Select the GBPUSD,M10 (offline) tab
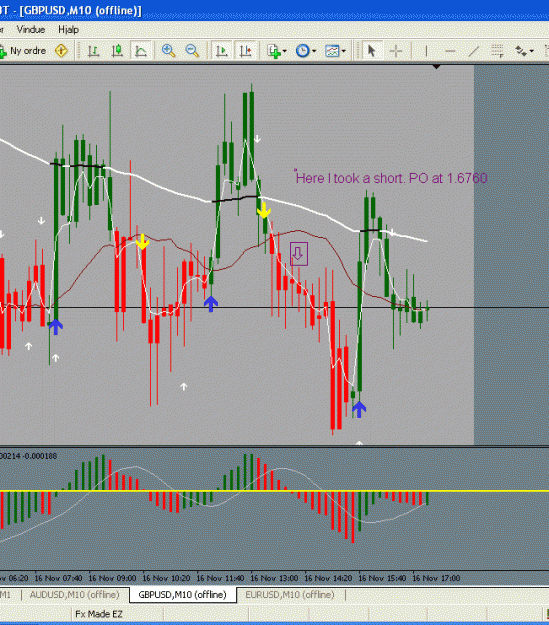549x625 pixels. pos(182,595)
